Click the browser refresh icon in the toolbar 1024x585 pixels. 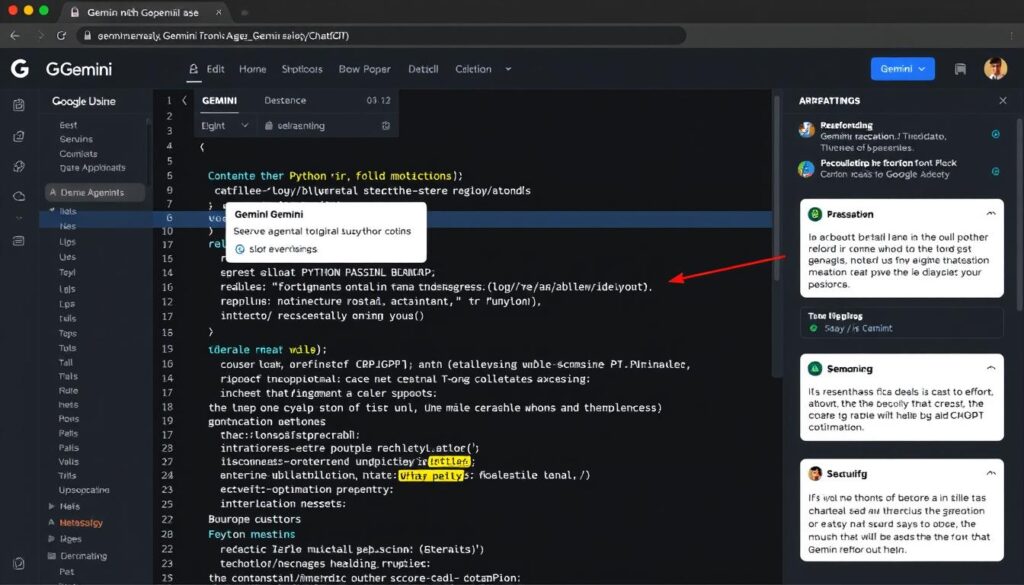point(62,35)
